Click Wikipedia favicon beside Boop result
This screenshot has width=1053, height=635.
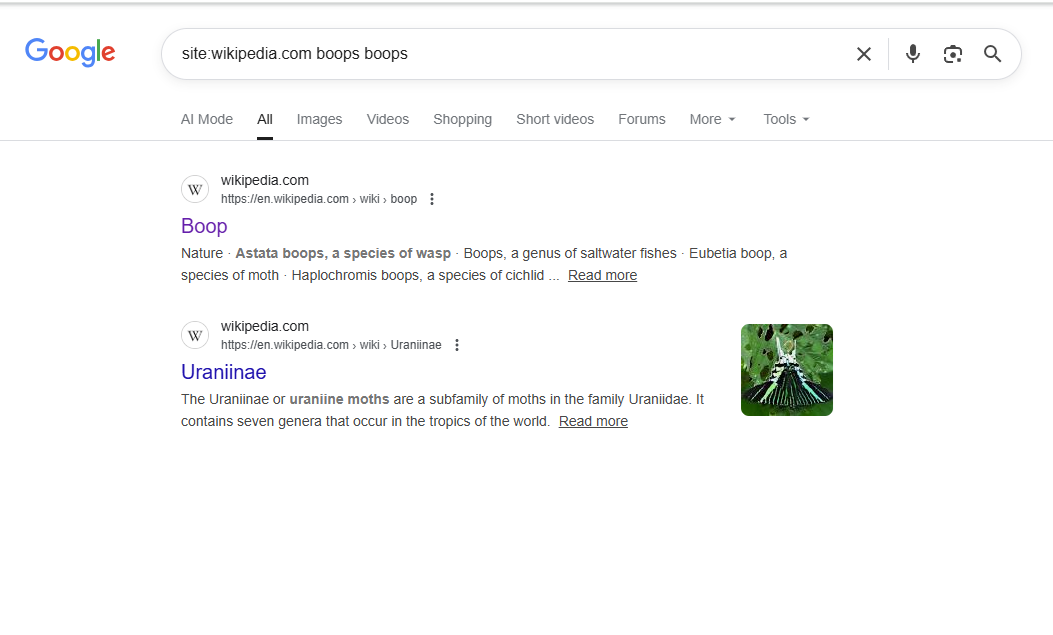click(x=195, y=189)
